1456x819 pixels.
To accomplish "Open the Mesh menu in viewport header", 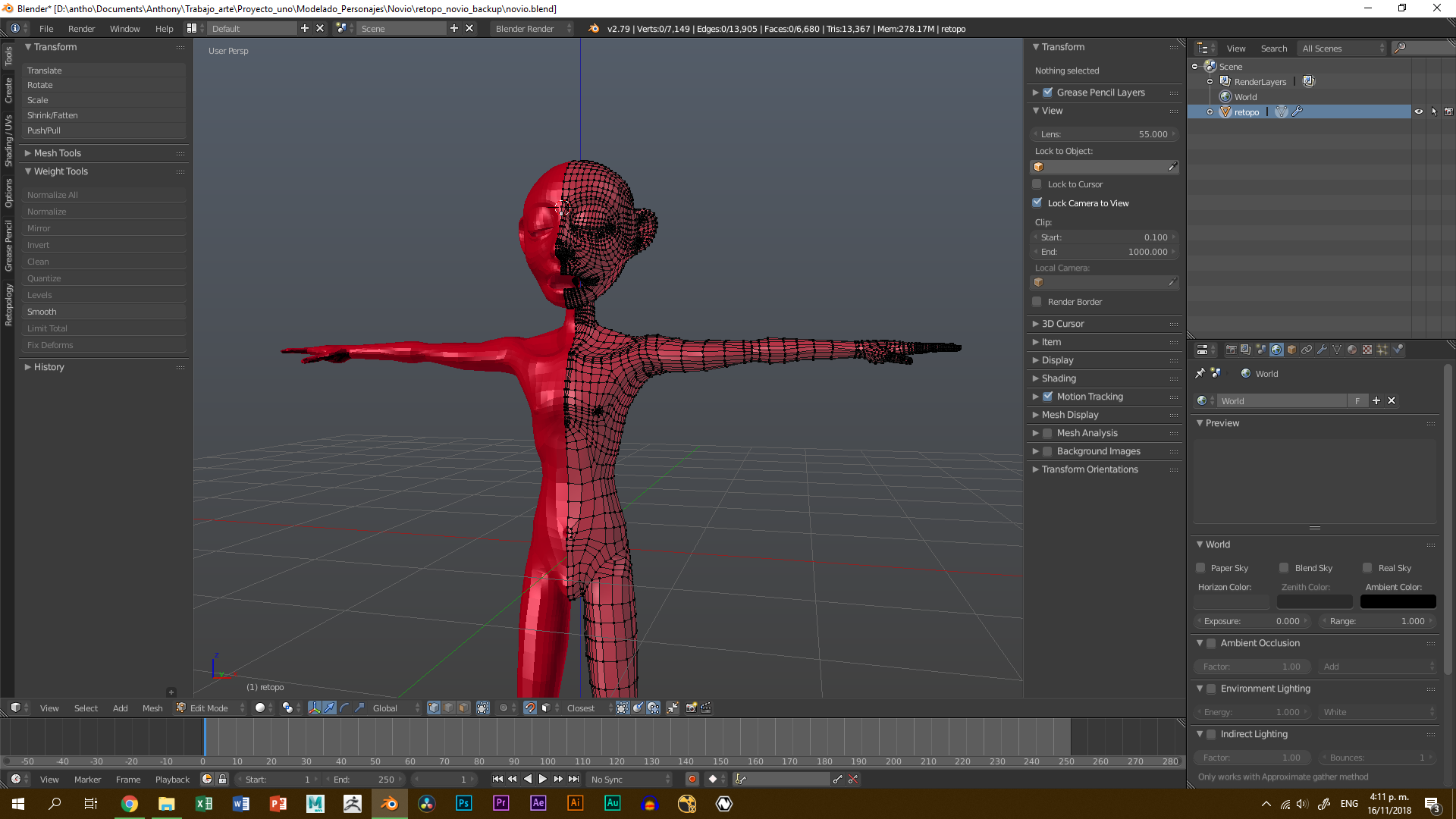I will [x=152, y=708].
